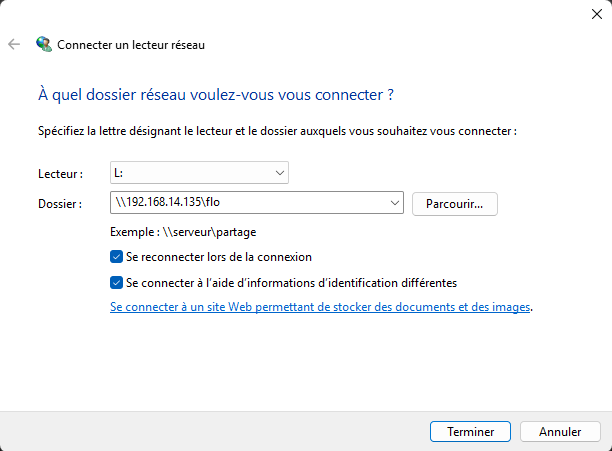Screen dimensions: 612x451
Task: Click the "Dossier :" label
Action: click(x=60, y=204)
